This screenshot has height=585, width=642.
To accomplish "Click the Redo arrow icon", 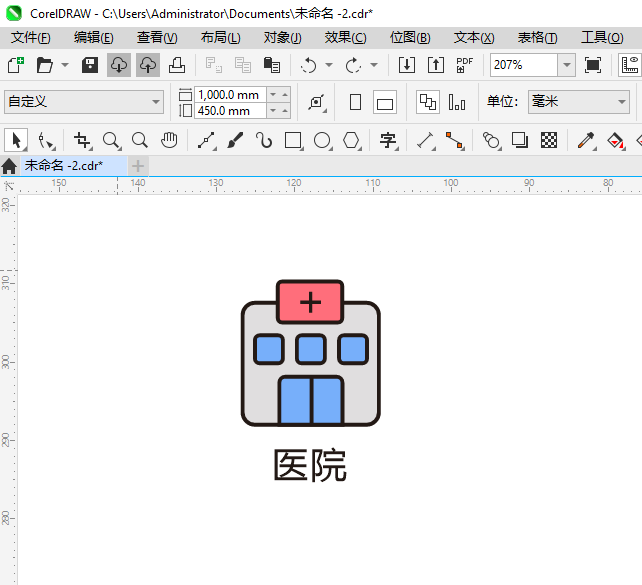I will point(353,65).
